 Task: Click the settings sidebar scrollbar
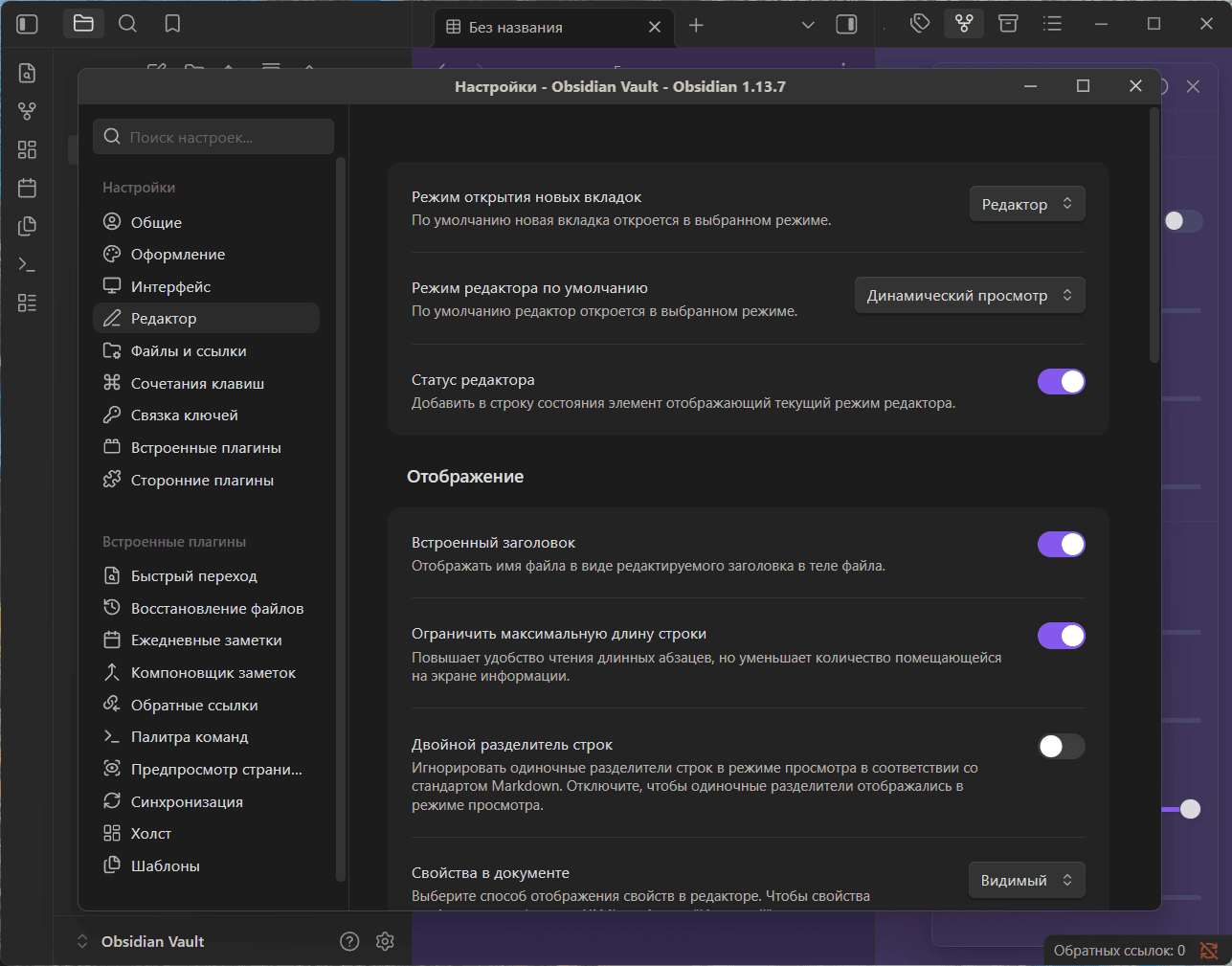pyautogui.click(x=340, y=519)
